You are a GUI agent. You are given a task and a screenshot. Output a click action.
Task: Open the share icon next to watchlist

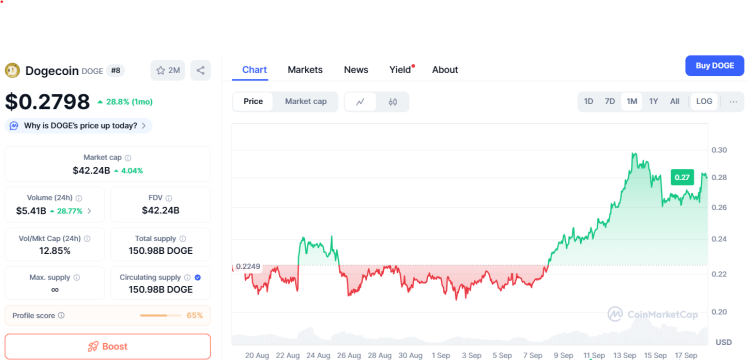201,71
